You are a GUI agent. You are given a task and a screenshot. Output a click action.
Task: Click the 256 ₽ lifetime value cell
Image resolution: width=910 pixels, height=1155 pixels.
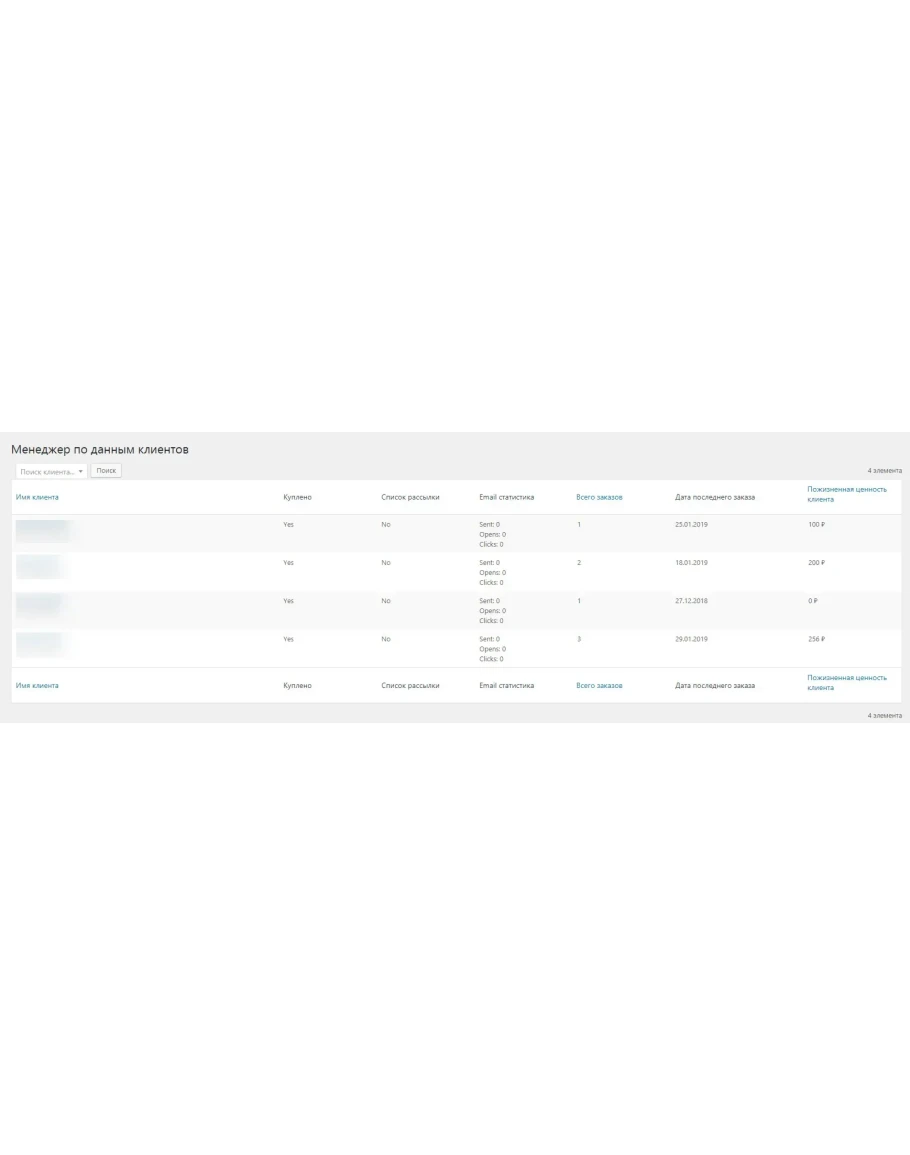click(816, 639)
